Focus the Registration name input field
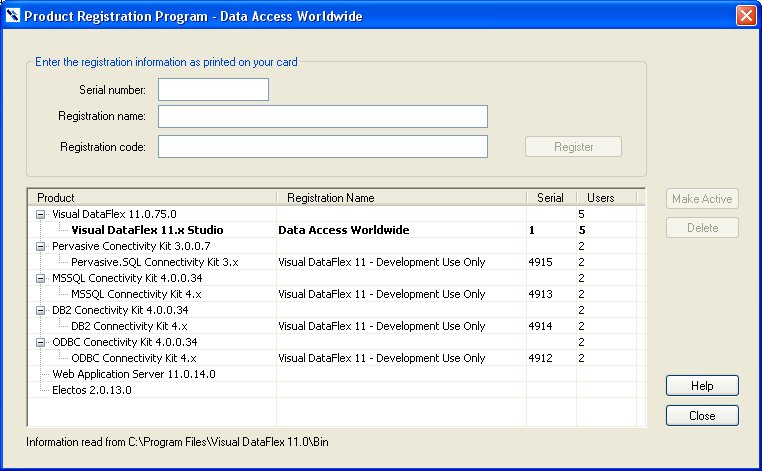 [x=323, y=117]
